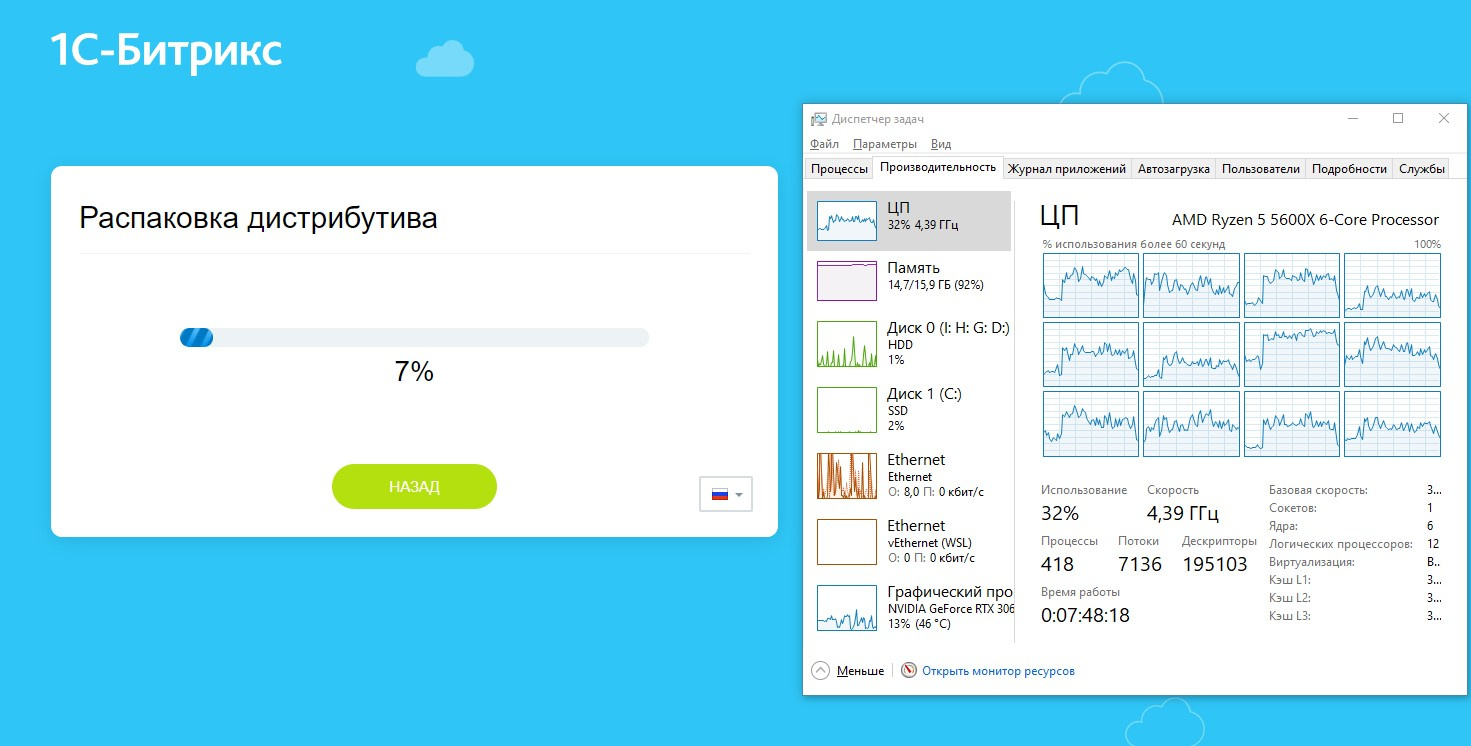Select the vEthernet (WSL) adapter entry

909,542
